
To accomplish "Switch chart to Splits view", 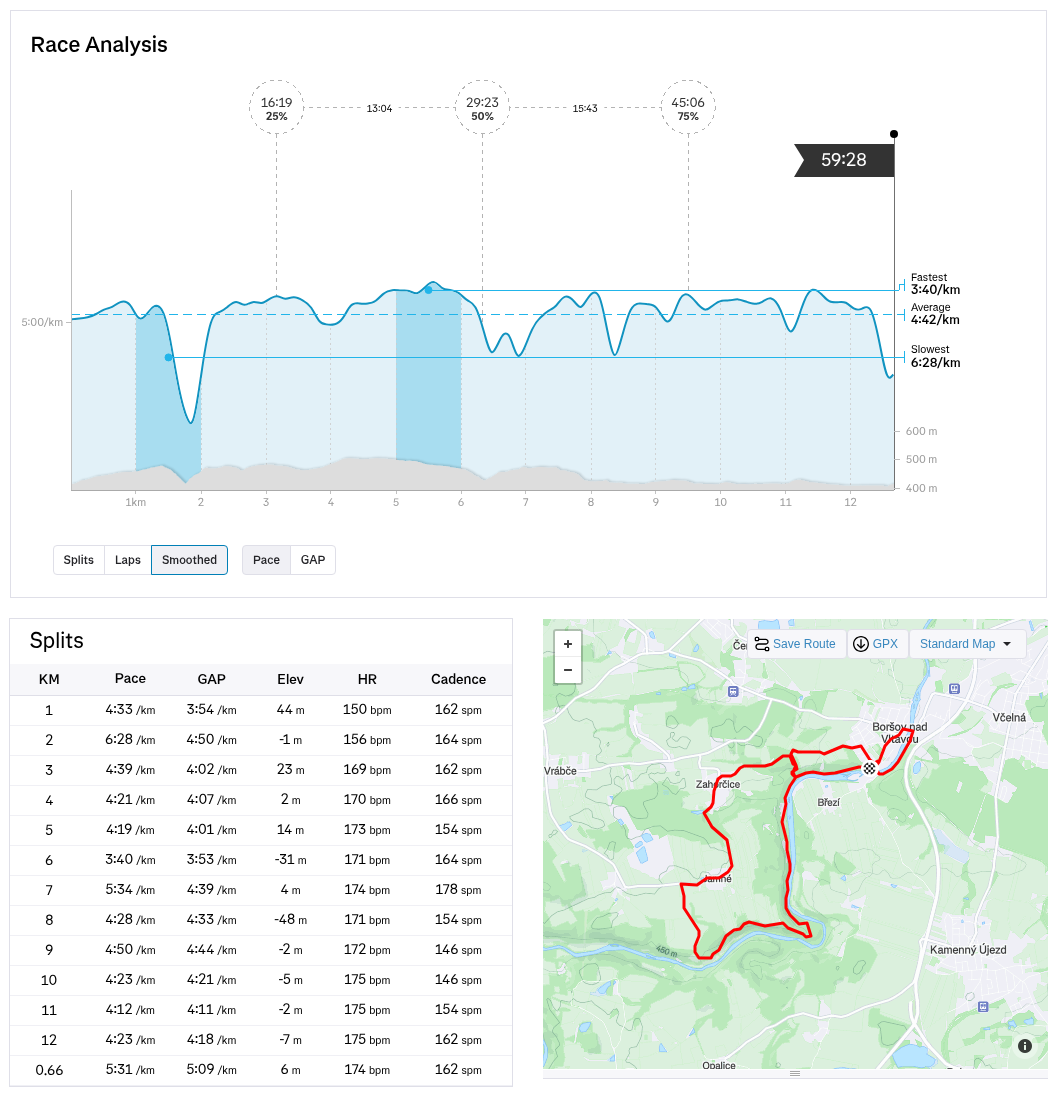I will click(79, 560).
